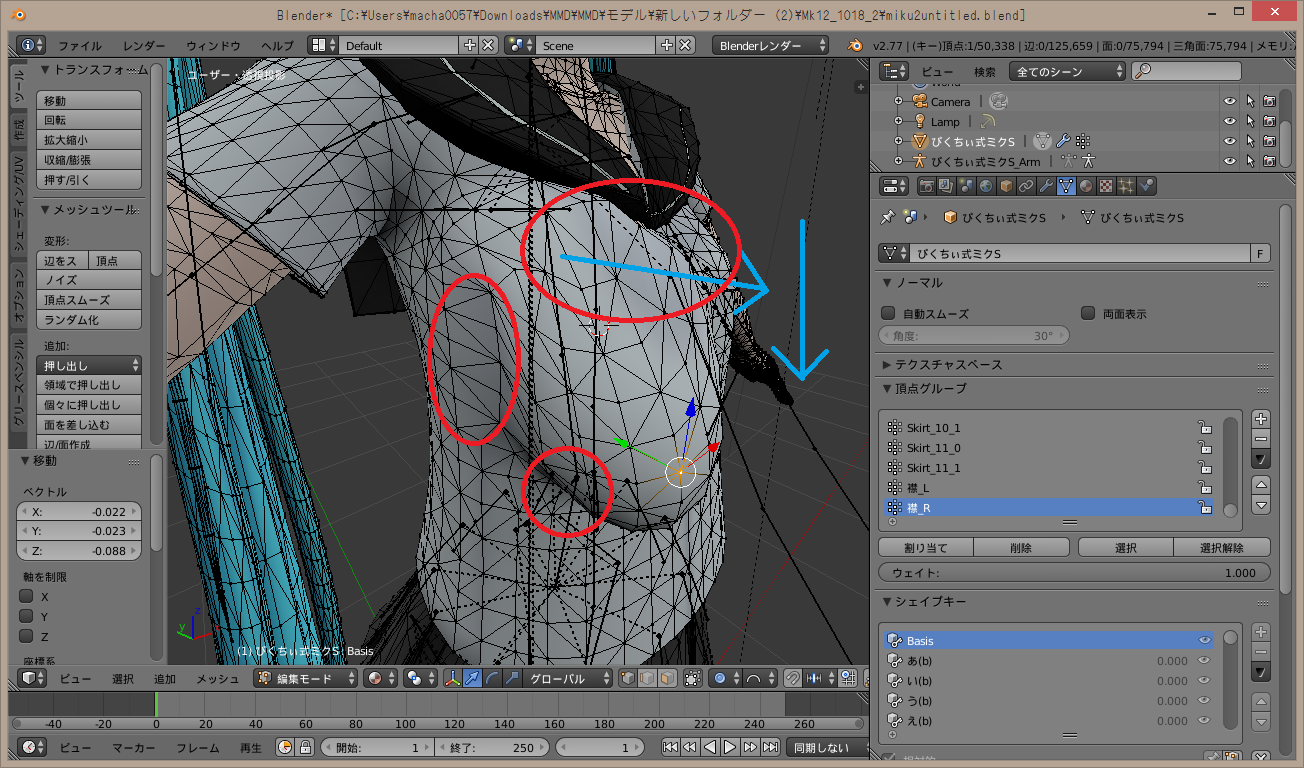Open the Material properties tab

pyautogui.click(x=1087, y=186)
